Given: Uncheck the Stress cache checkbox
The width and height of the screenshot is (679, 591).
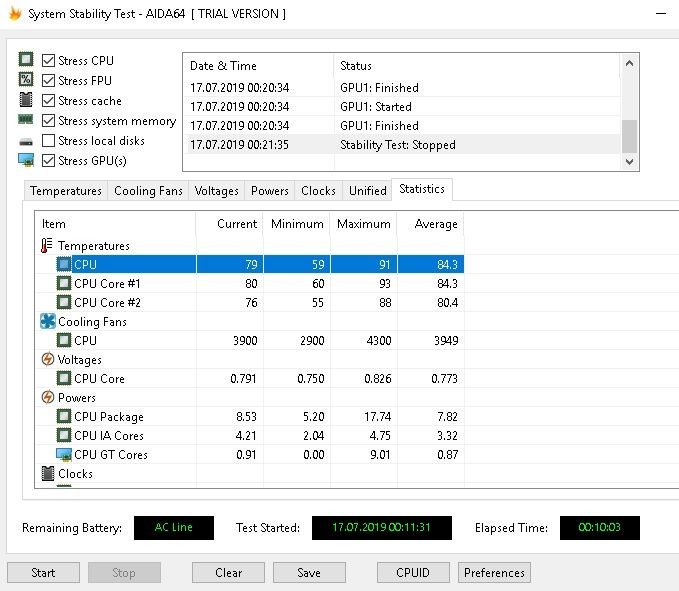Looking at the screenshot, I should [48, 100].
